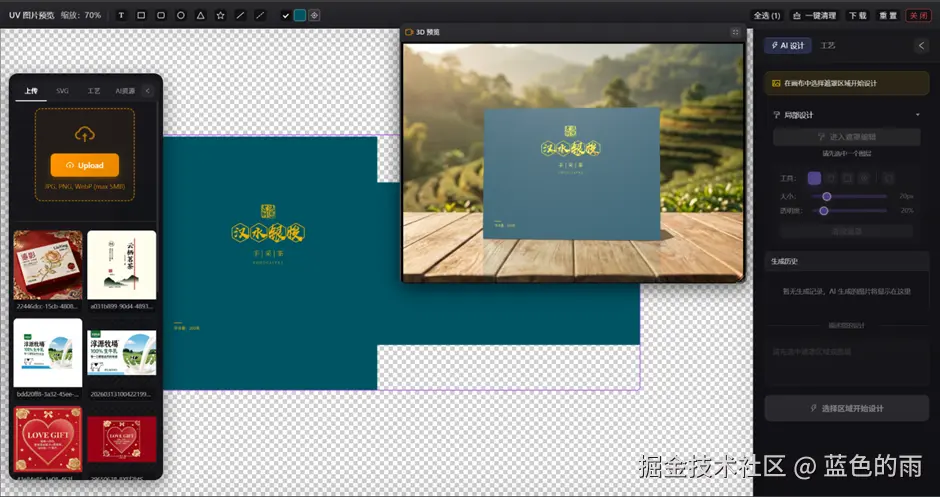Select the ink mountain tea poster thumbnail
The width and height of the screenshot is (940, 497).
(122, 265)
